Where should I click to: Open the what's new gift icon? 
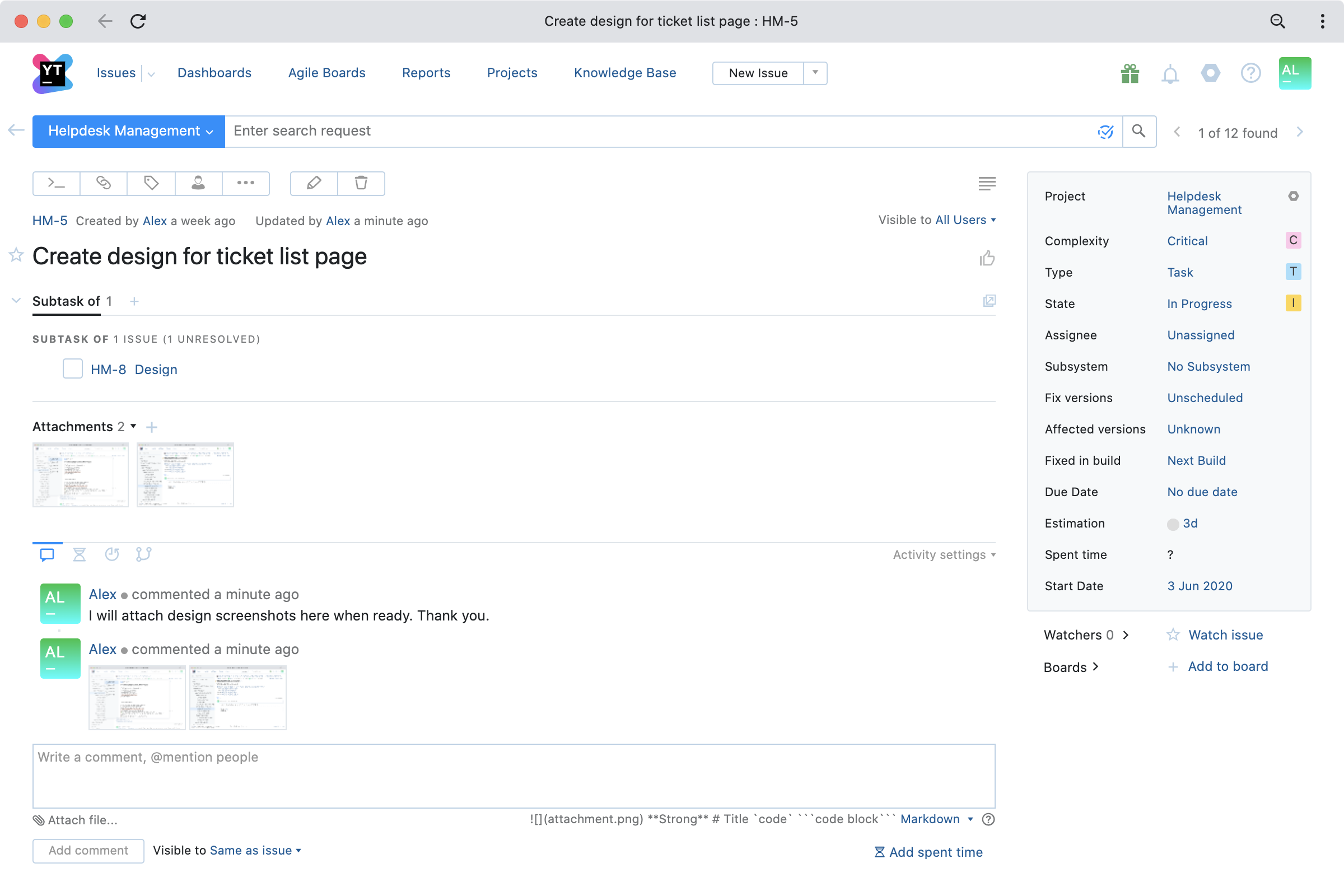point(1130,74)
